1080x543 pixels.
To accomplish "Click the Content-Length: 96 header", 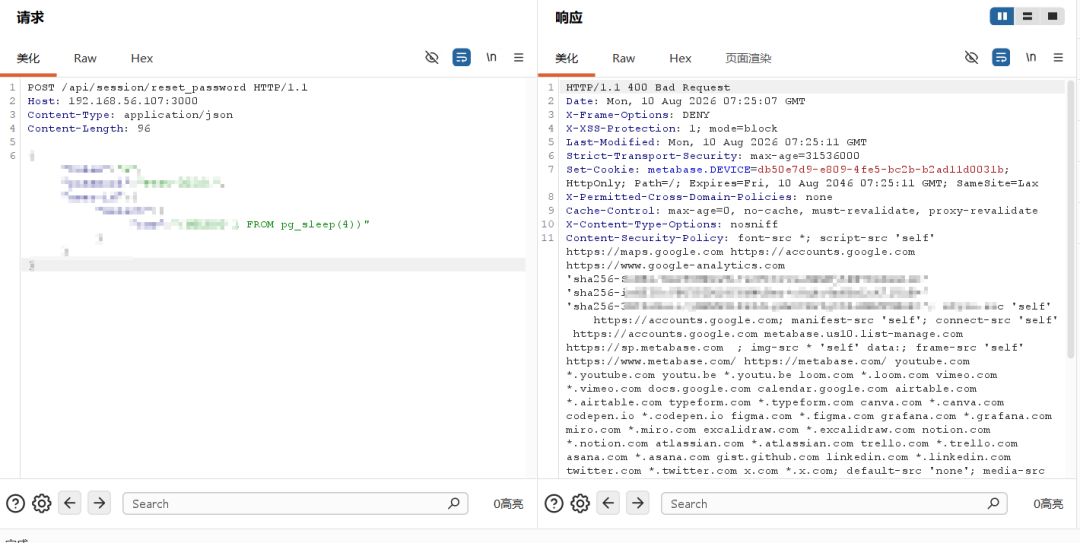I will (x=89, y=129).
